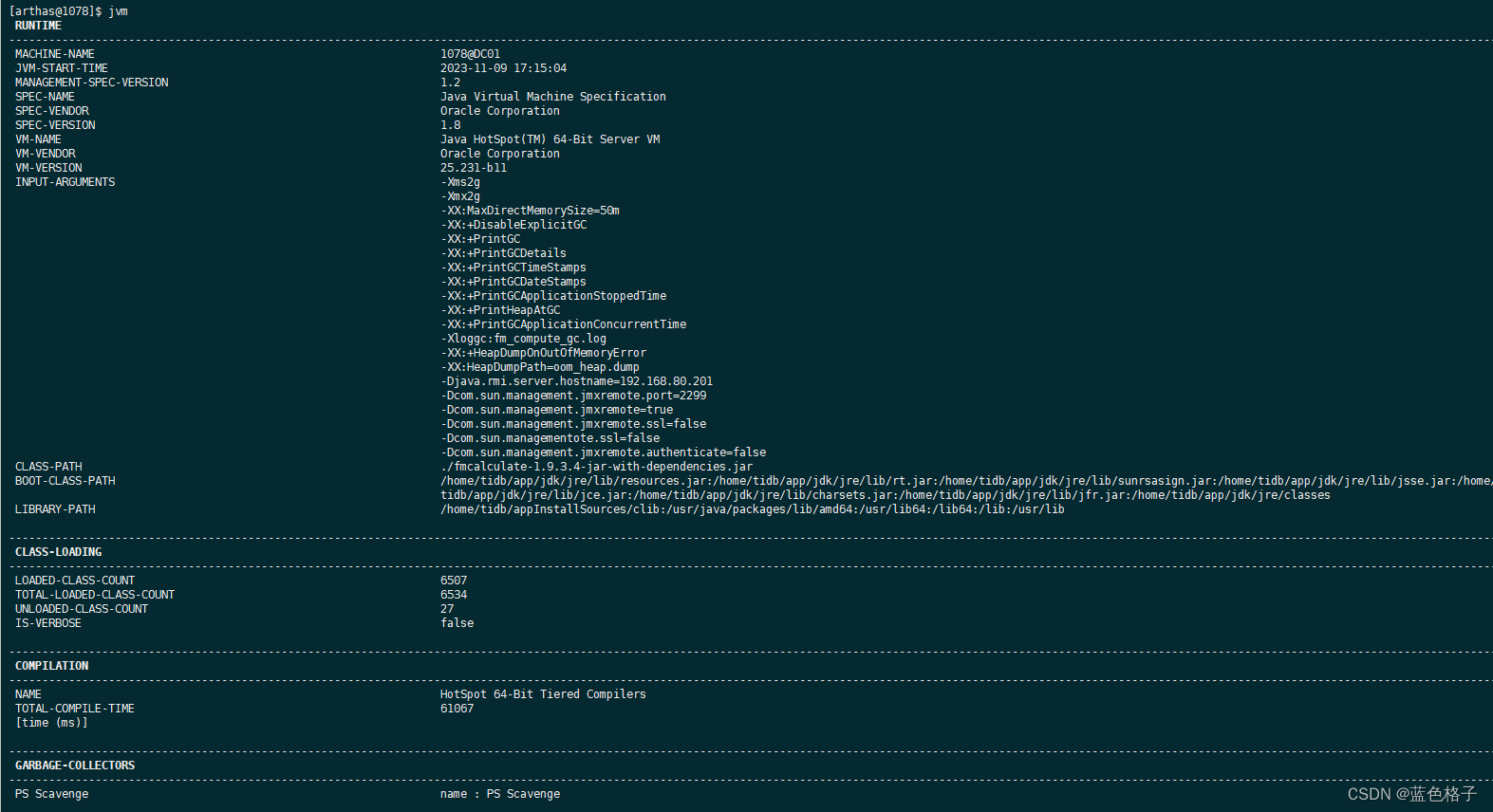Select the start time value 2023-11-09 17:15:04

pos(503,68)
